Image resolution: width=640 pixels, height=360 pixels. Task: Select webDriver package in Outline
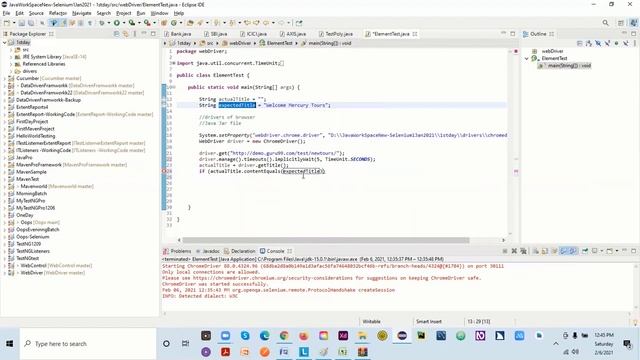[552, 51]
